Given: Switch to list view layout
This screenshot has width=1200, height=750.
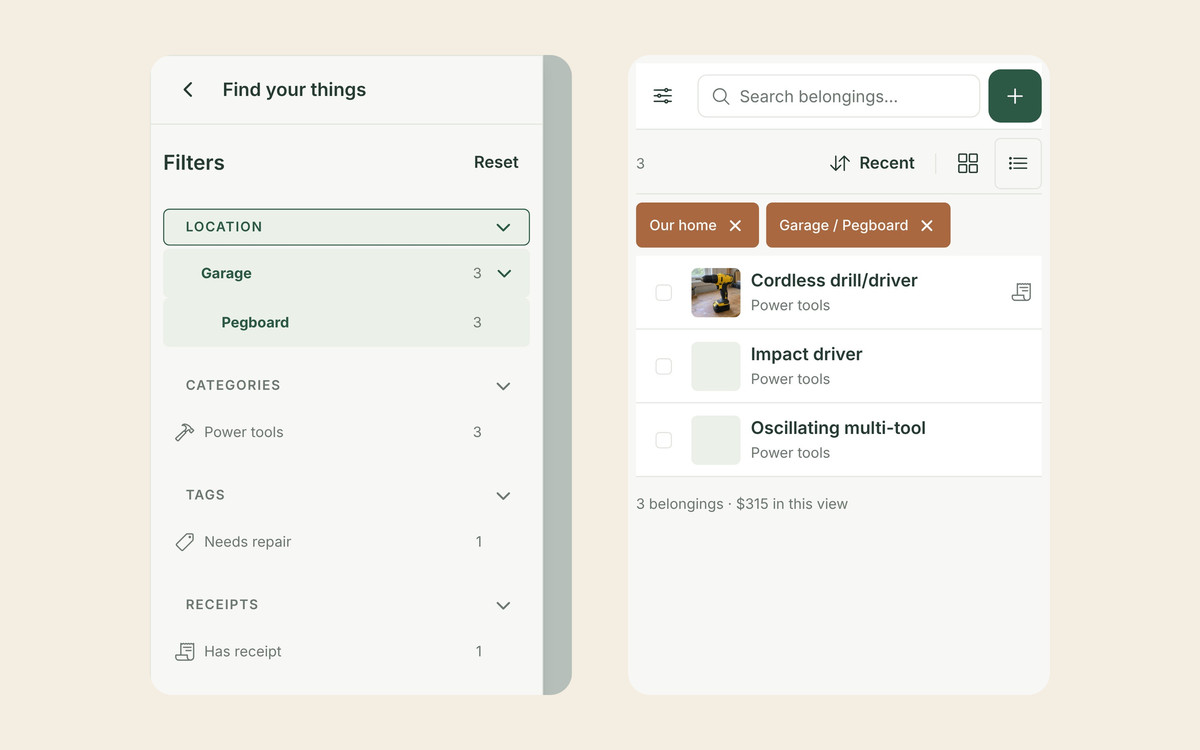Looking at the screenshot, I should [1018, 163].
